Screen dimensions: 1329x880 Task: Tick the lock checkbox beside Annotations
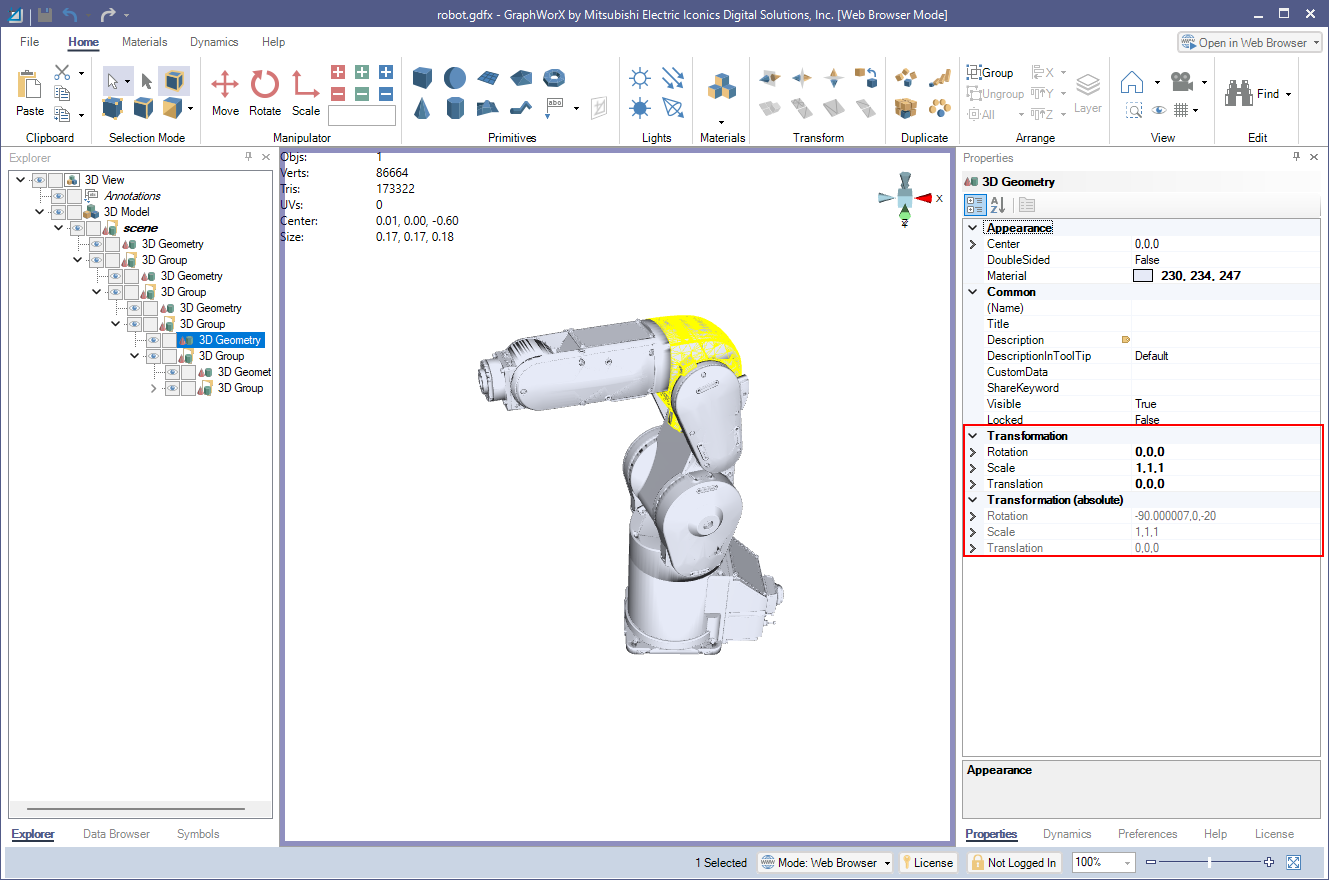click(x=74, y=196)
